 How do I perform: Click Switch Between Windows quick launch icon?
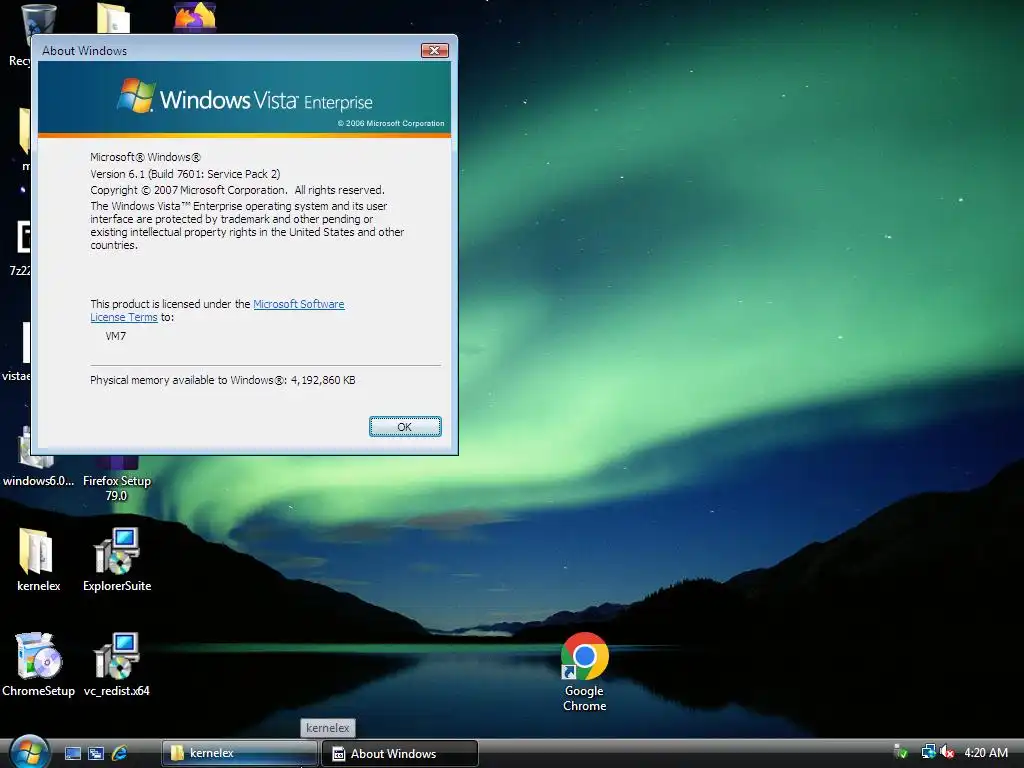tap(96, 753)
